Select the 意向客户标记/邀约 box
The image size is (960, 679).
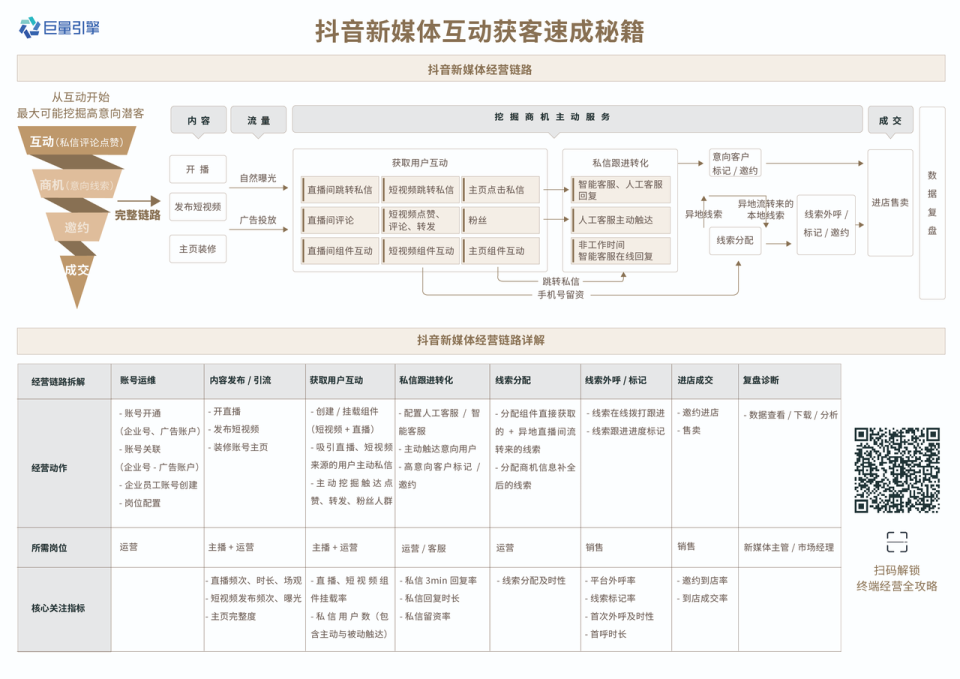735,163
